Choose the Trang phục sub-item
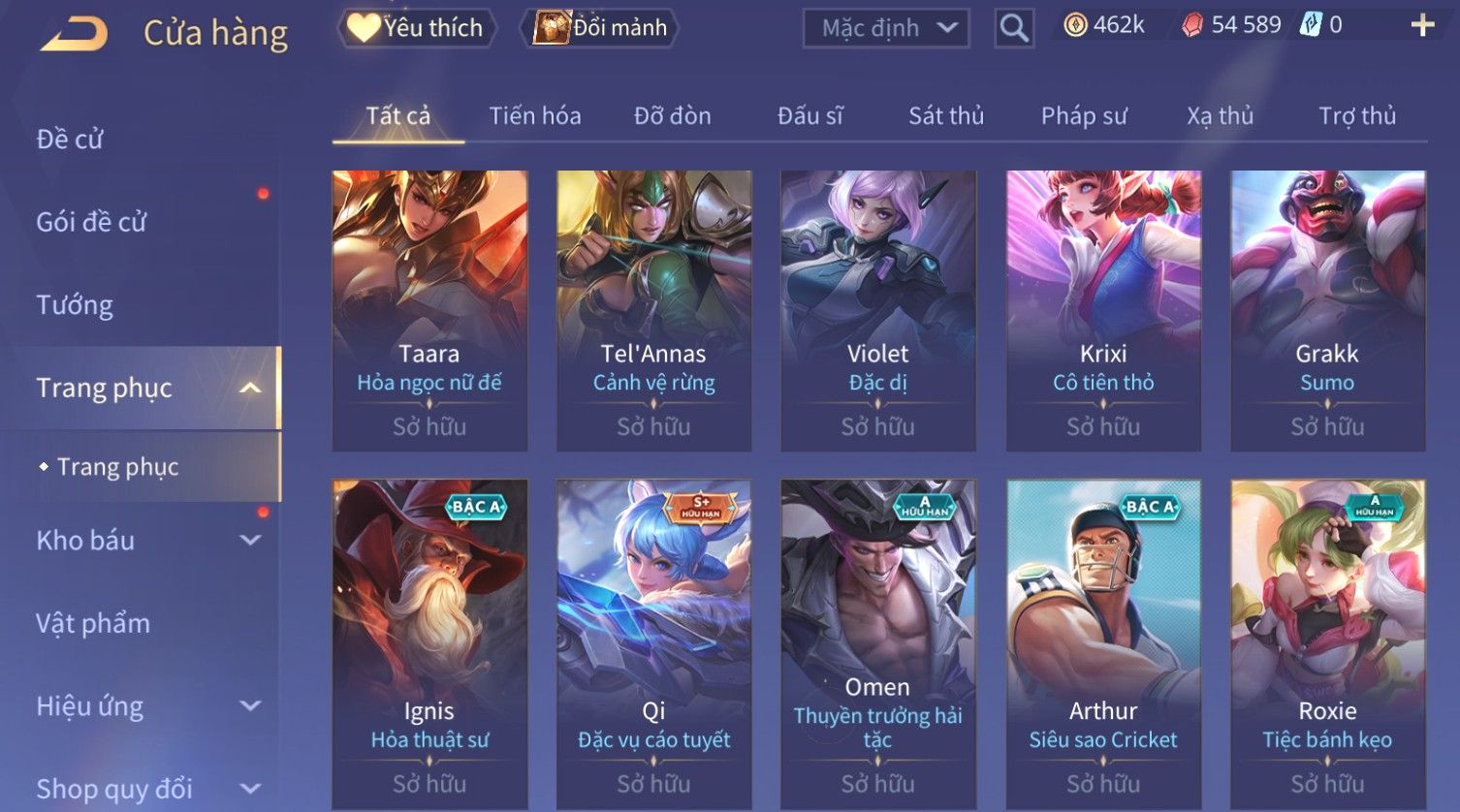 [x=117, y=467]
